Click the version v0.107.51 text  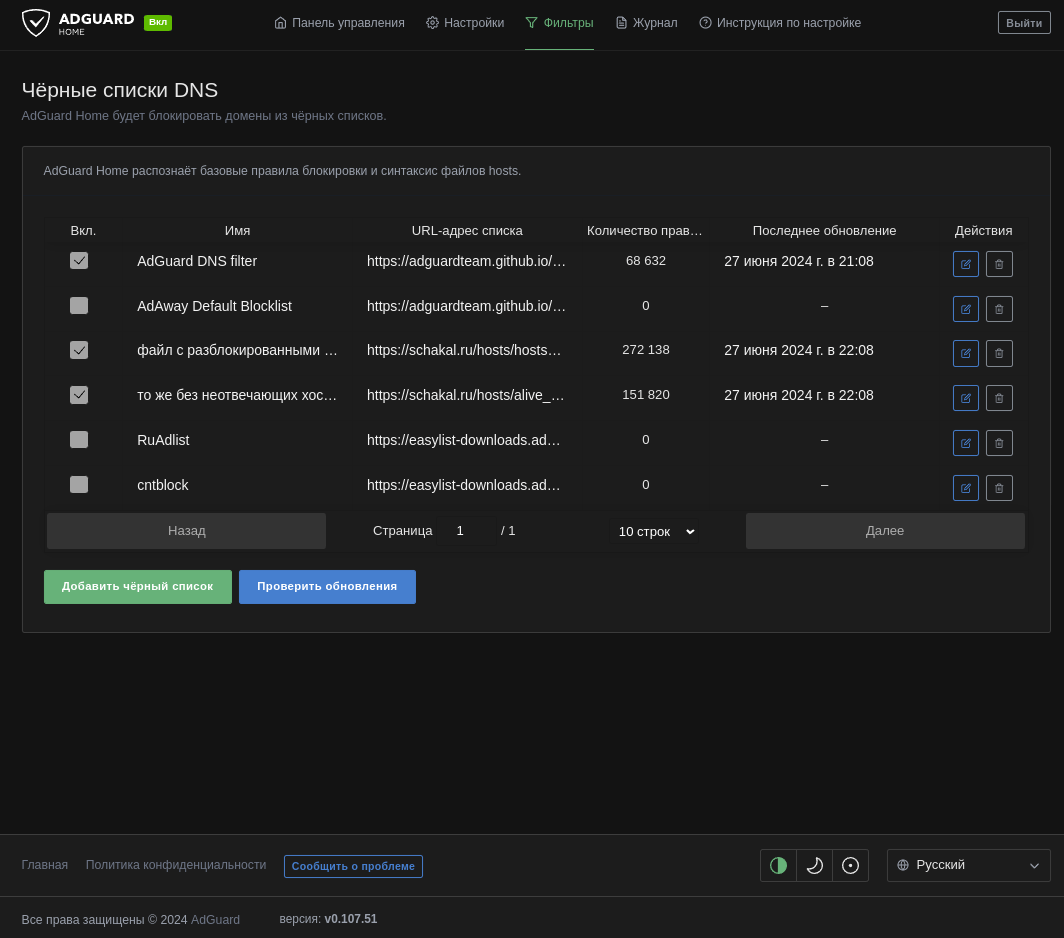pyautogui.click(x=351, y=919)
